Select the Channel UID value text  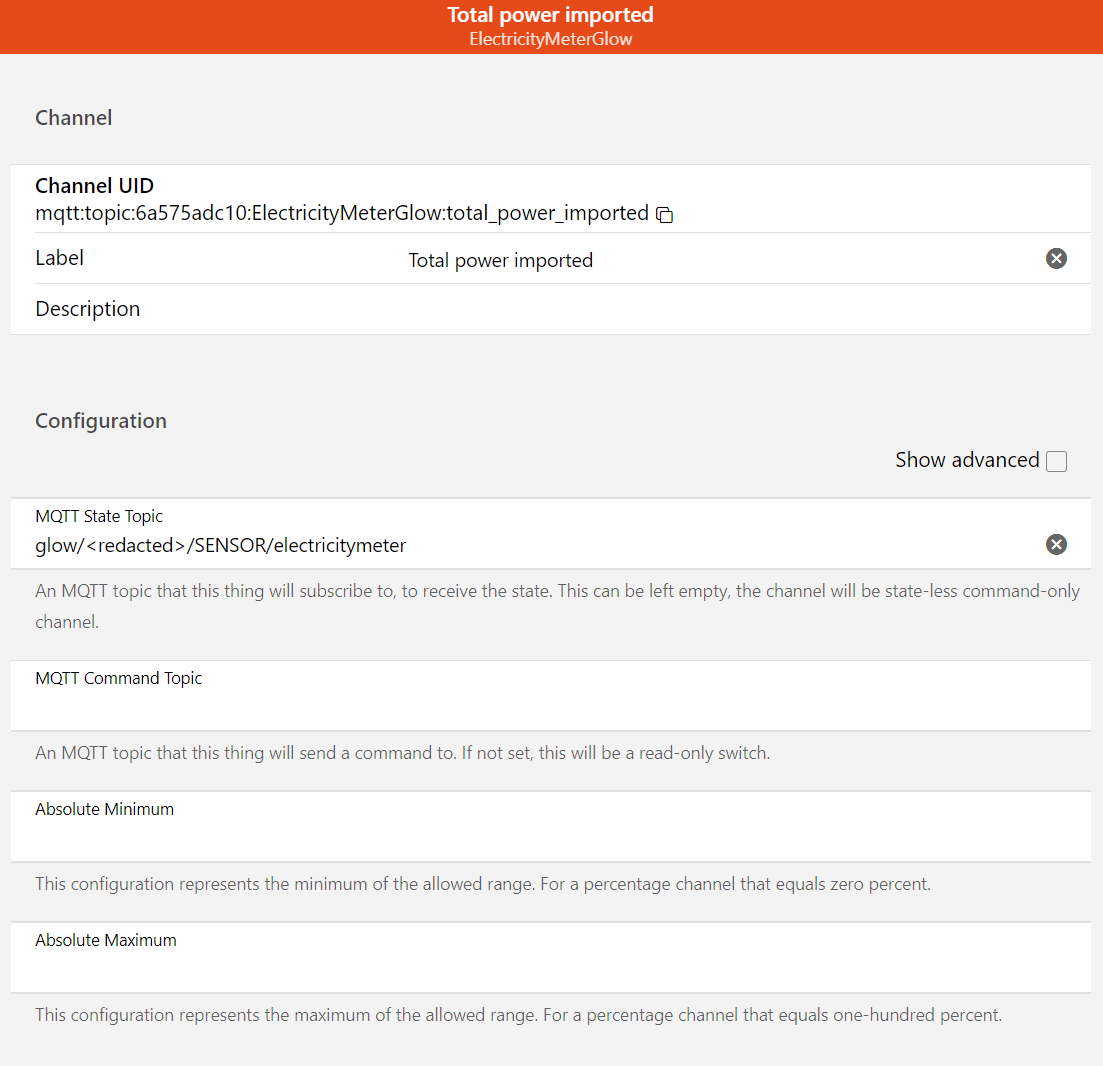click(341, 213)
